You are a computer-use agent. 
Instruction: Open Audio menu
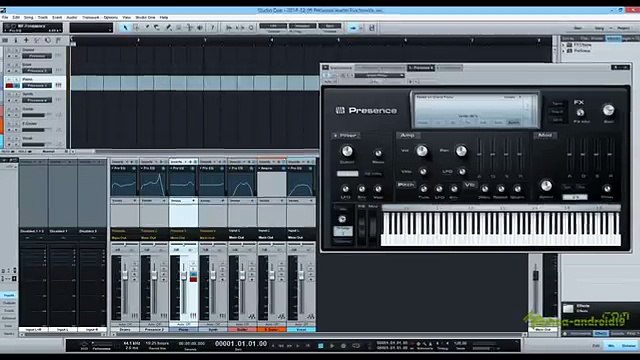[x=72, y=18]
